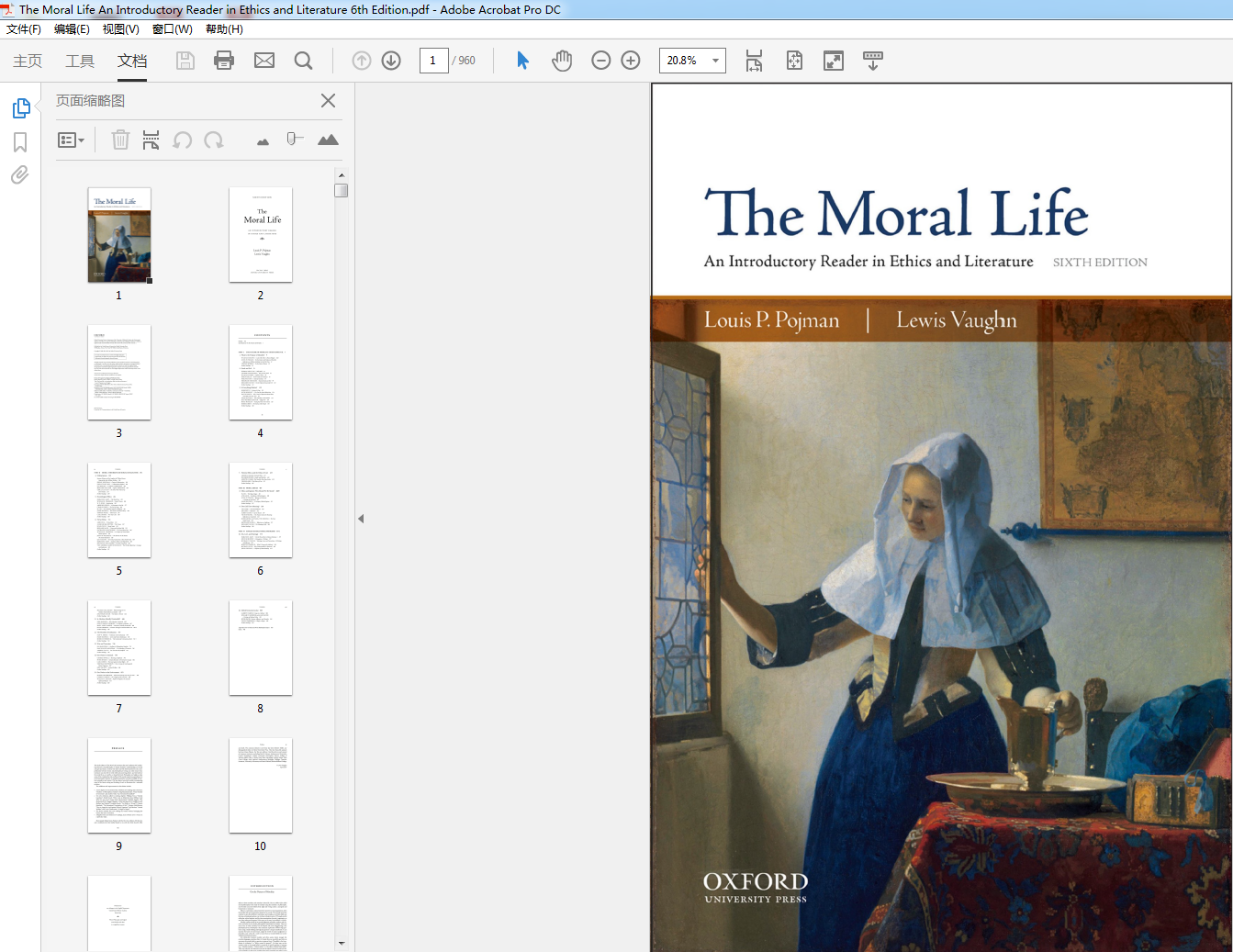Open the 窗口(W) menu
Viewport: 1233px width, 952px height.
172,29
